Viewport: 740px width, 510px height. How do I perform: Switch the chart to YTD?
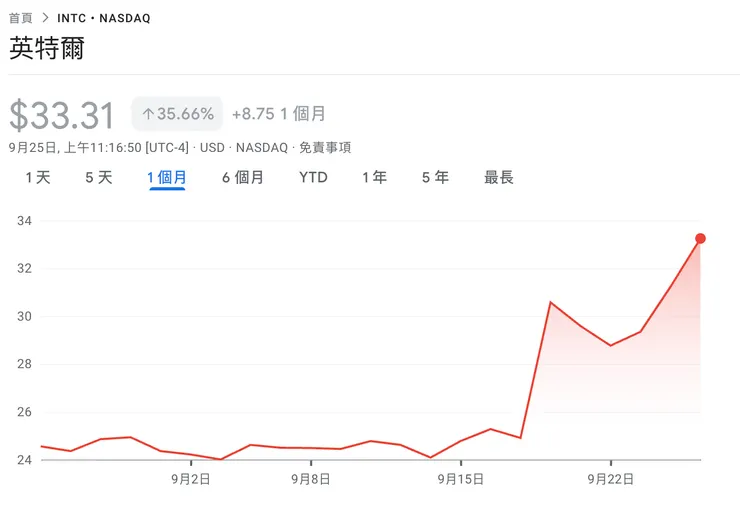pyautogui.click(x=313, y=177)
